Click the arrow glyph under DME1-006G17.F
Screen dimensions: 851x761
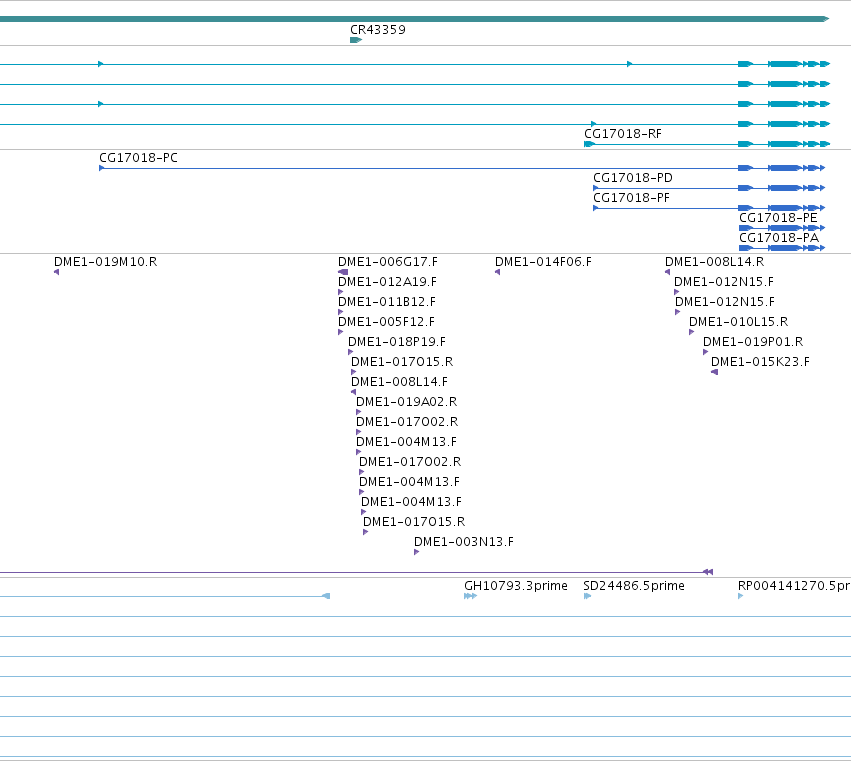(343, 272)
